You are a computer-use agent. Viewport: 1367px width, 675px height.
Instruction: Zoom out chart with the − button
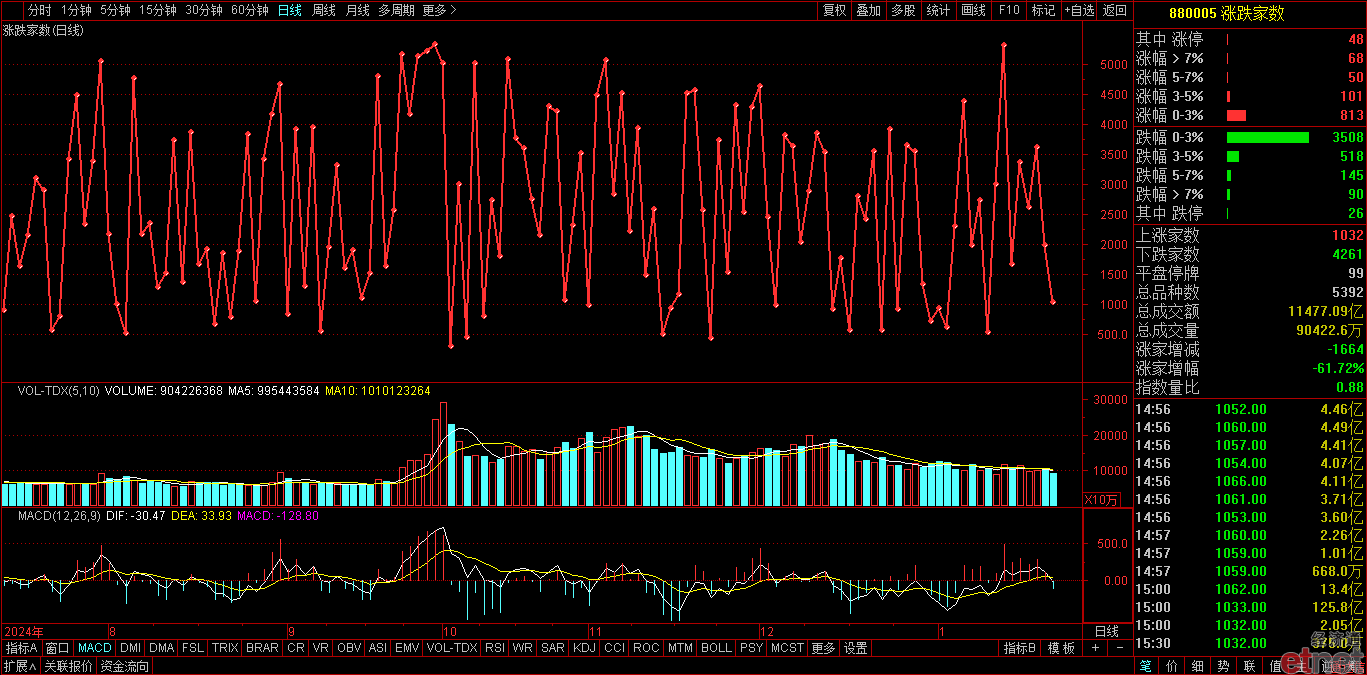coord(1119,648)
